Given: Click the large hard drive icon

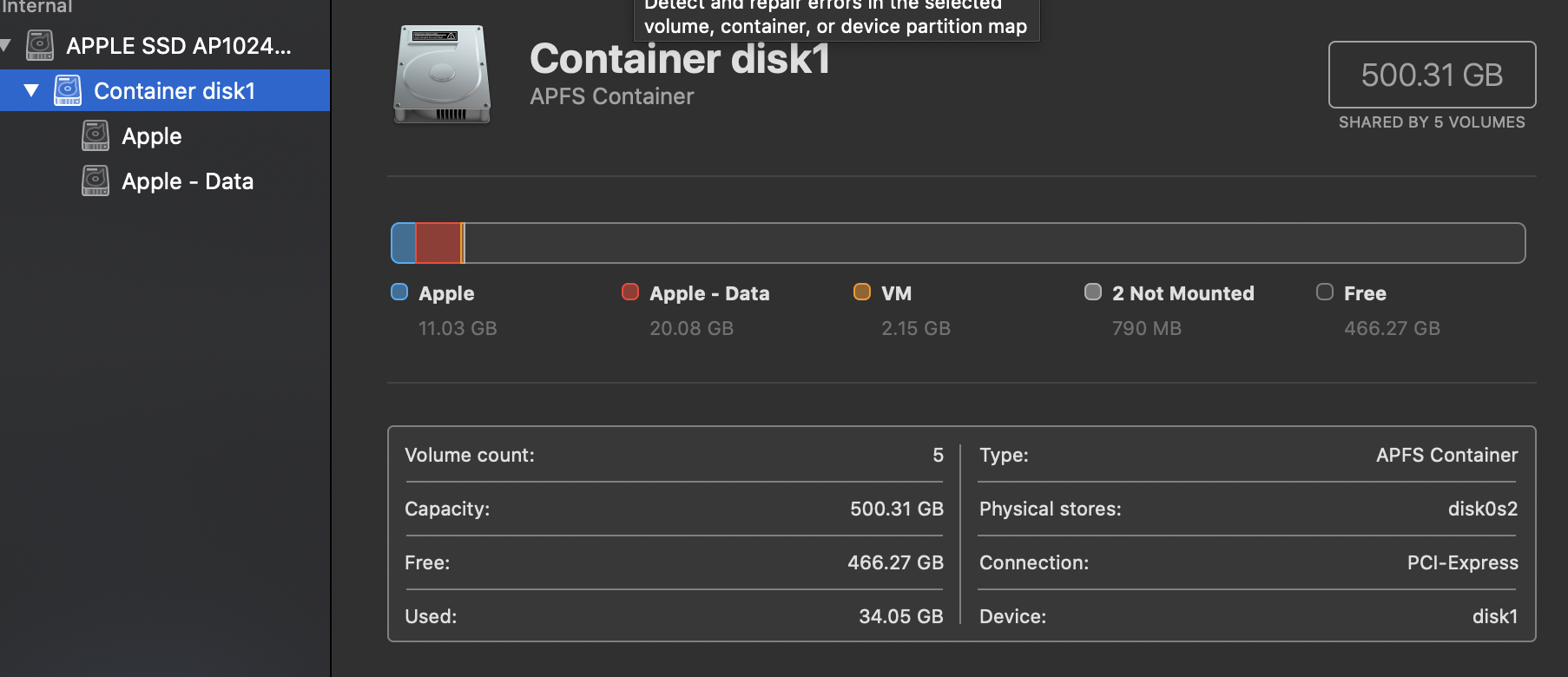Looking at the screenshot, I should click(442, 75).
